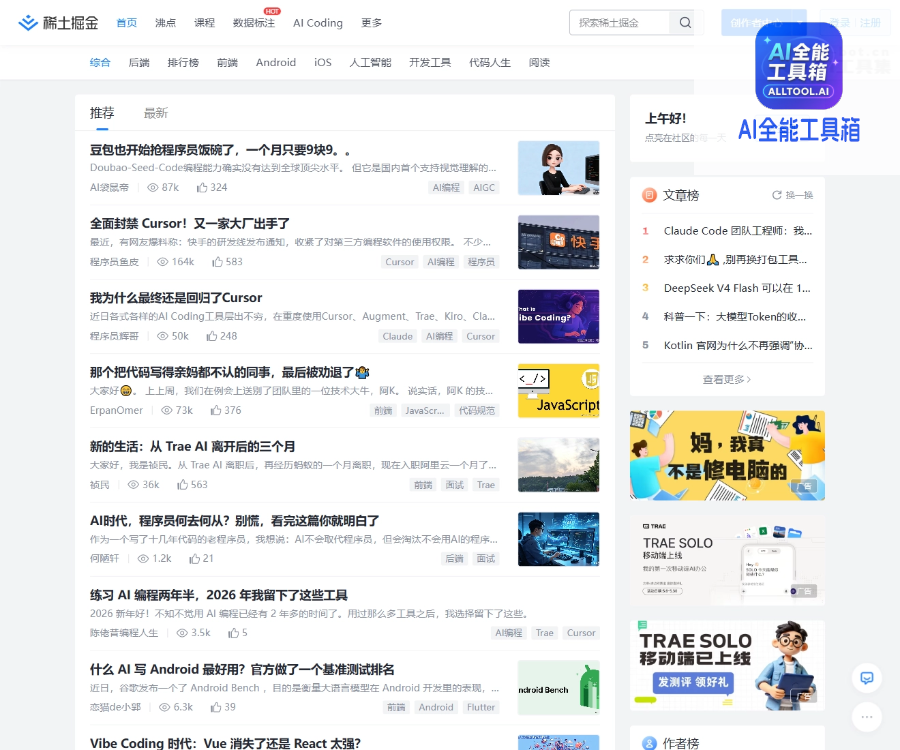
Task: Select the 开发工具 category tab
Action: 430,63
